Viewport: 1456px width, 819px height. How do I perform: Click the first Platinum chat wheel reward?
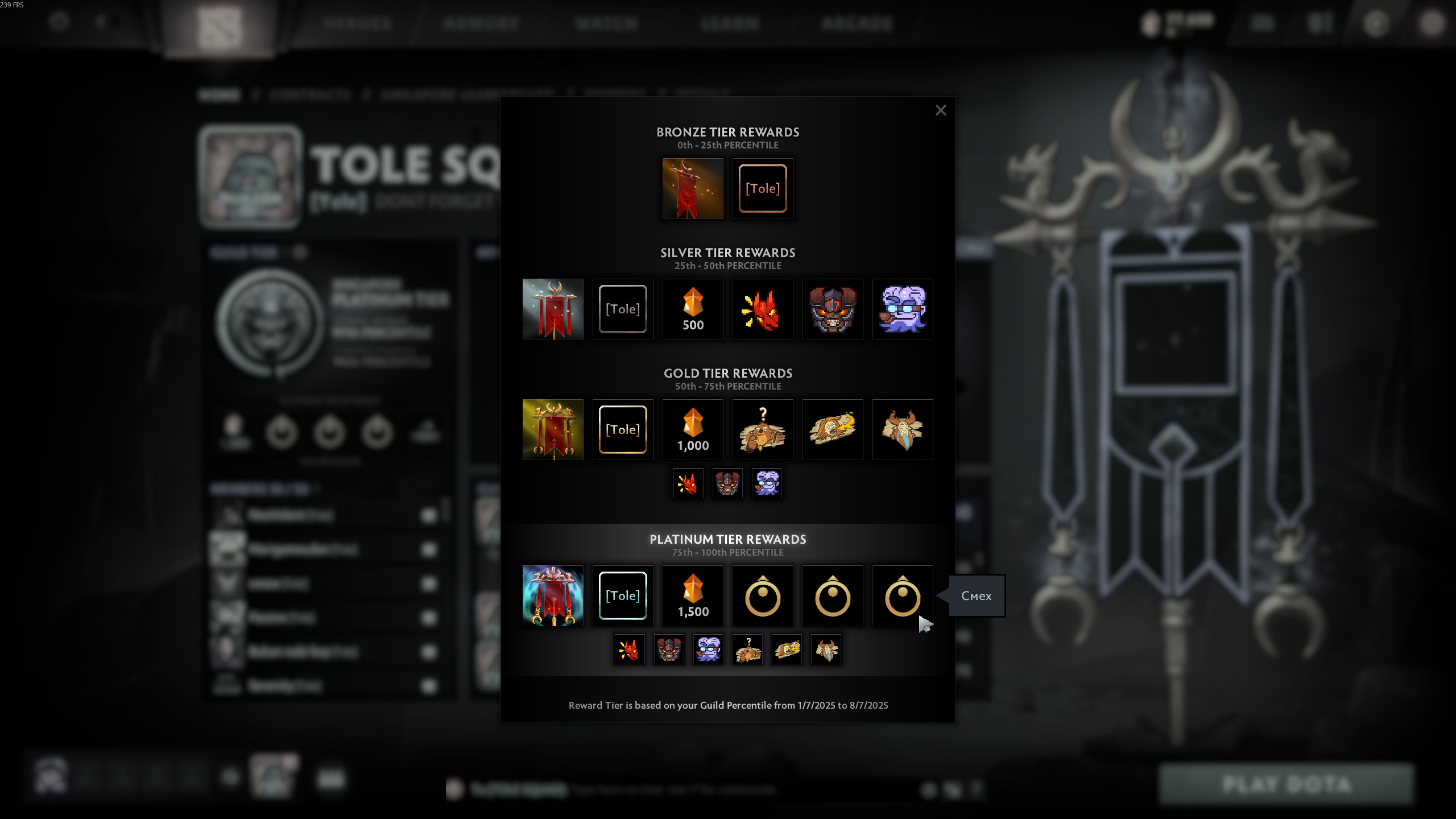(x=763, y=596)
